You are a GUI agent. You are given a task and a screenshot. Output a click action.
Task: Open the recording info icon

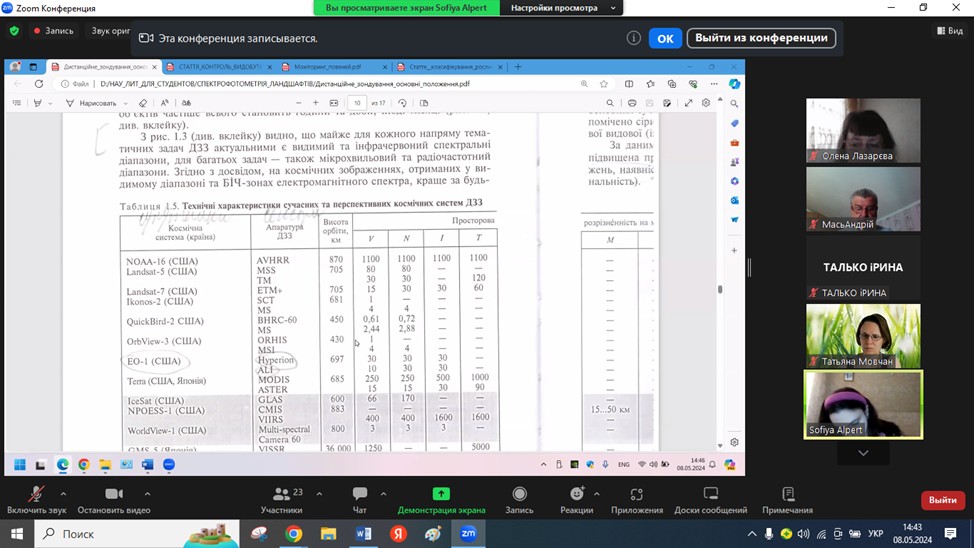[x=634, y=38]
